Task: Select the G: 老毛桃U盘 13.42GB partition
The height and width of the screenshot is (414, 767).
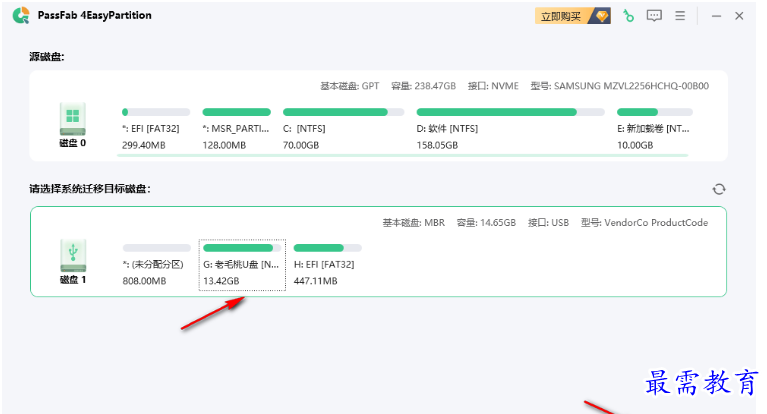Action: (x=242, y=265)
